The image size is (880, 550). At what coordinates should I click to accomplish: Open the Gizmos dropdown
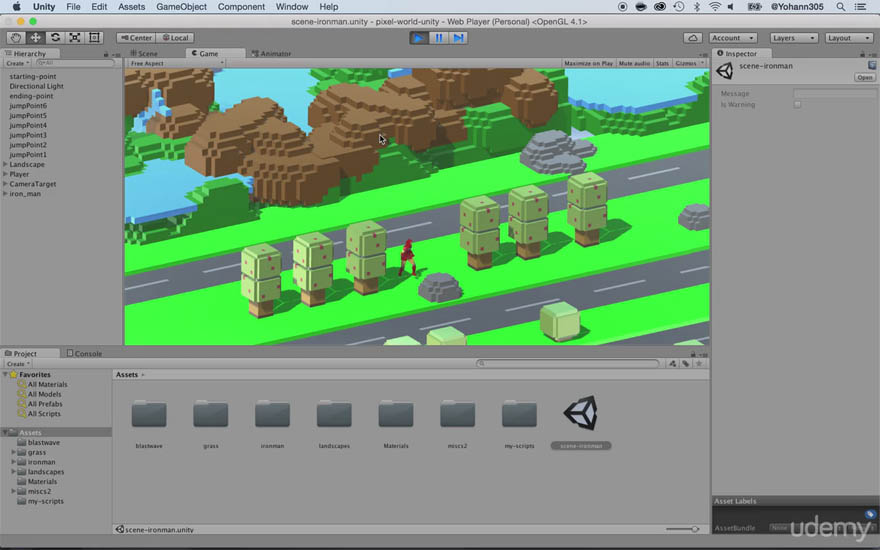pos(690,63)
